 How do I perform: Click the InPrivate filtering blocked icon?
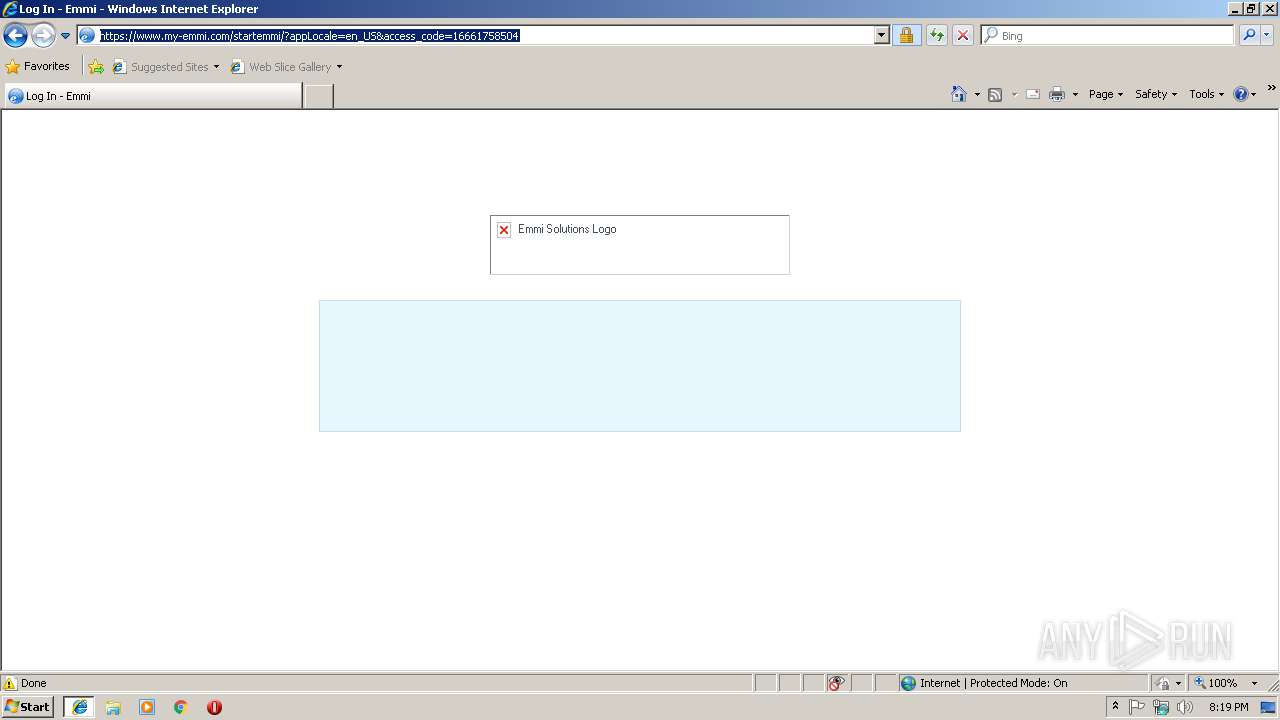pos(836,683)
